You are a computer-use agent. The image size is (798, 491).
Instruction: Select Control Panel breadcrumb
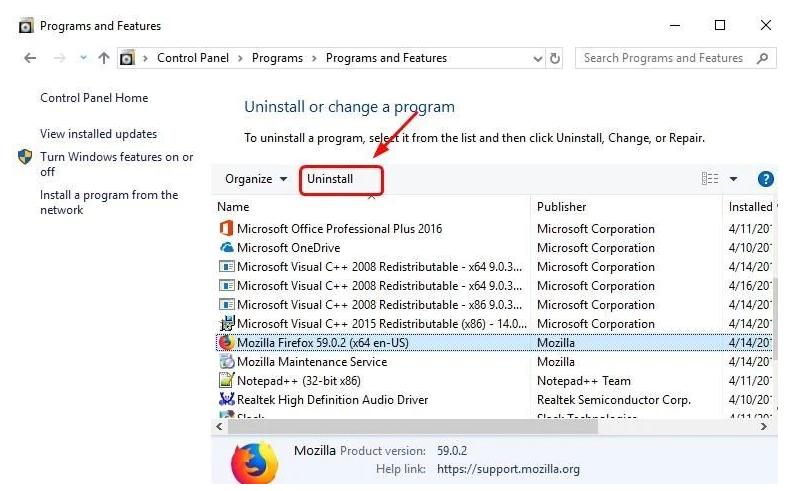tap(193, 58)
